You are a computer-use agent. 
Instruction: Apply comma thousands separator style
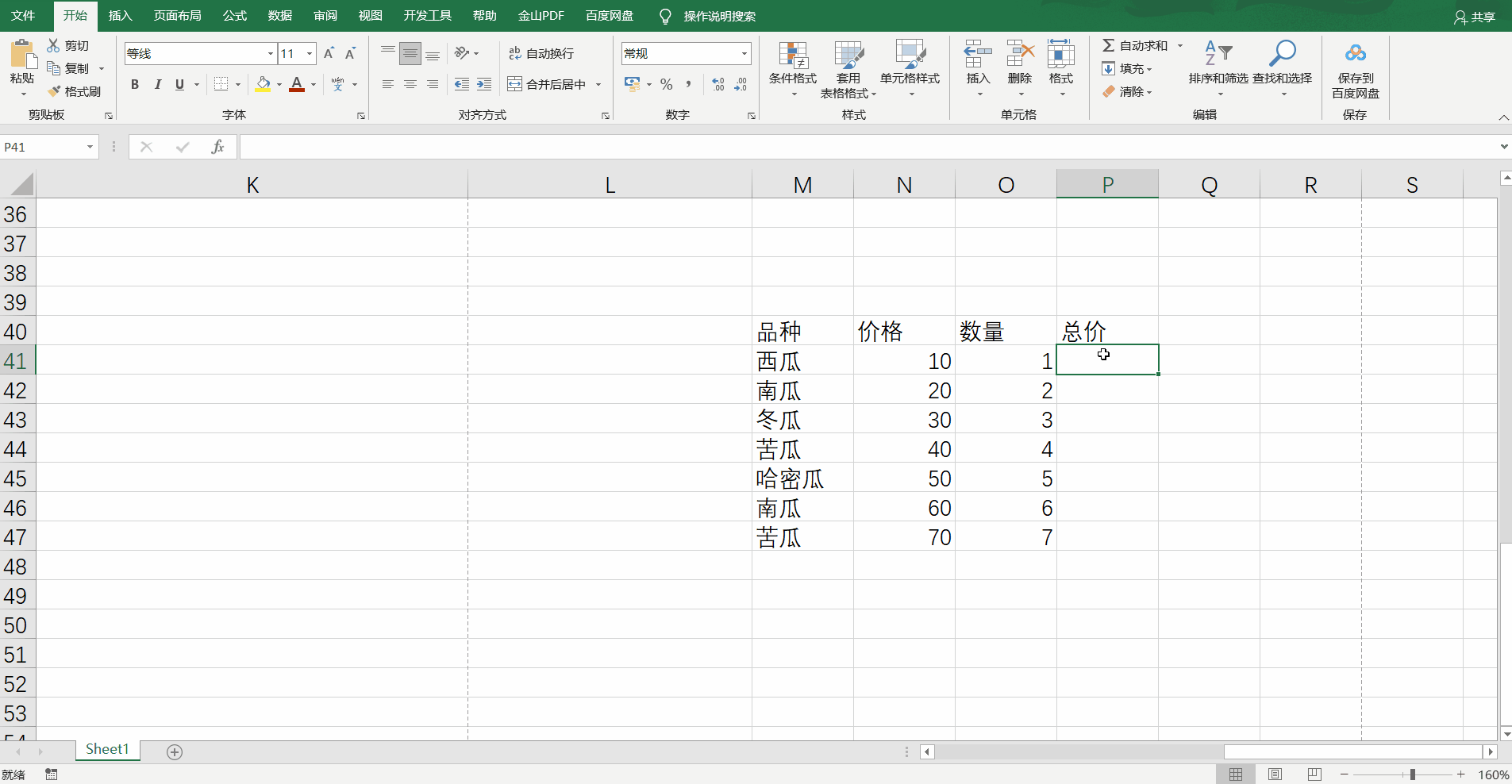pyautogui.click(x=688, y=84)
